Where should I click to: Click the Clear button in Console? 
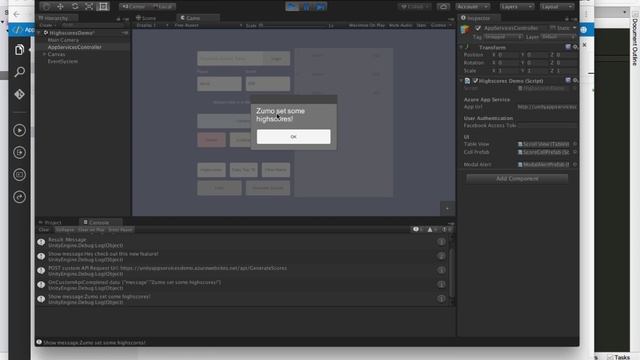(x=44, y=230)
